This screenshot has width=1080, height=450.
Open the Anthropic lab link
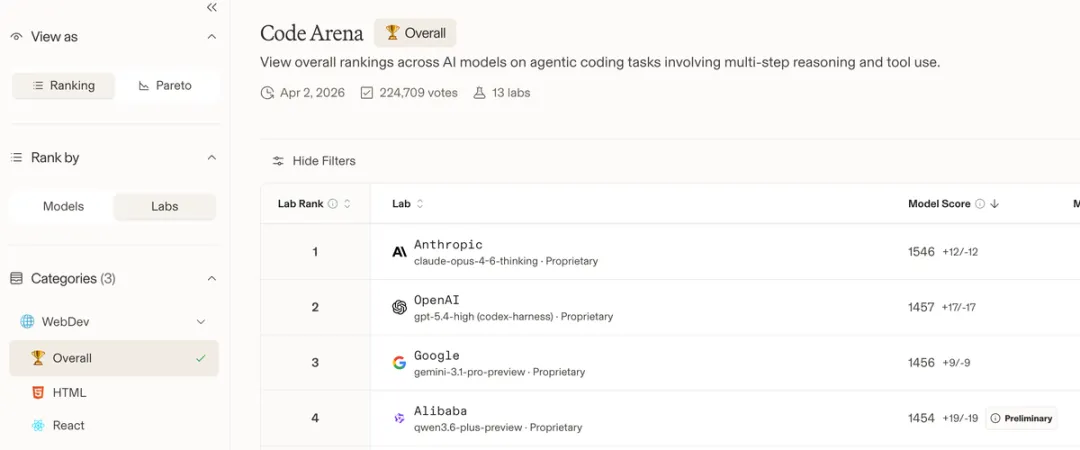[448, 245]
